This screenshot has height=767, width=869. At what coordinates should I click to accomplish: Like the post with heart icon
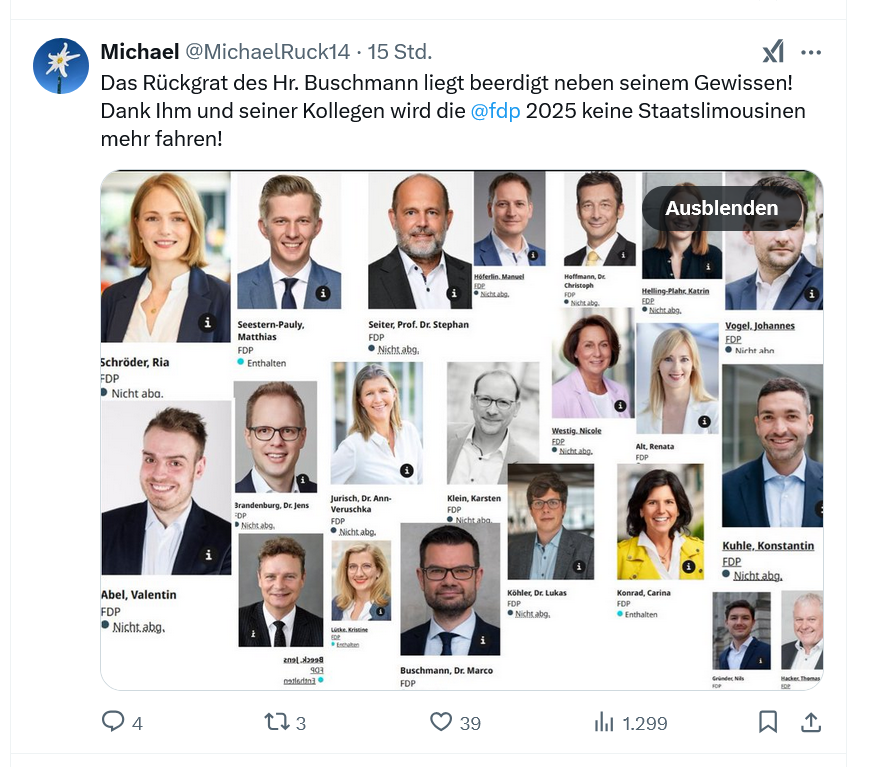tap(441, 721)
